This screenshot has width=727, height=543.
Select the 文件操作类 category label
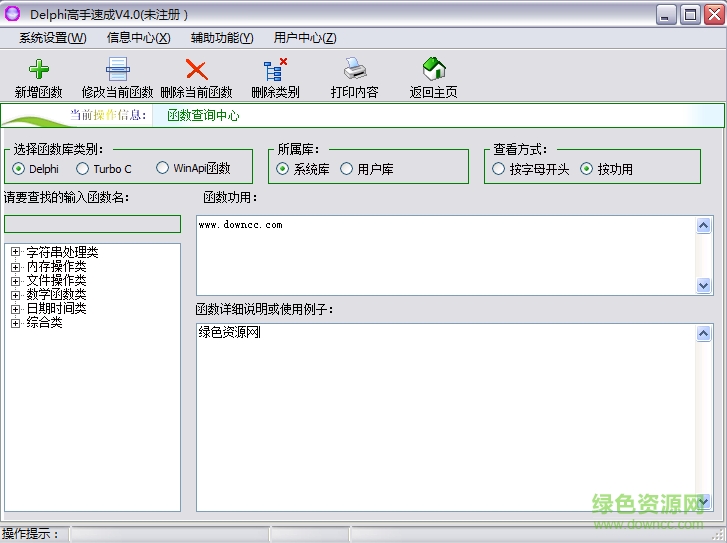57,281
